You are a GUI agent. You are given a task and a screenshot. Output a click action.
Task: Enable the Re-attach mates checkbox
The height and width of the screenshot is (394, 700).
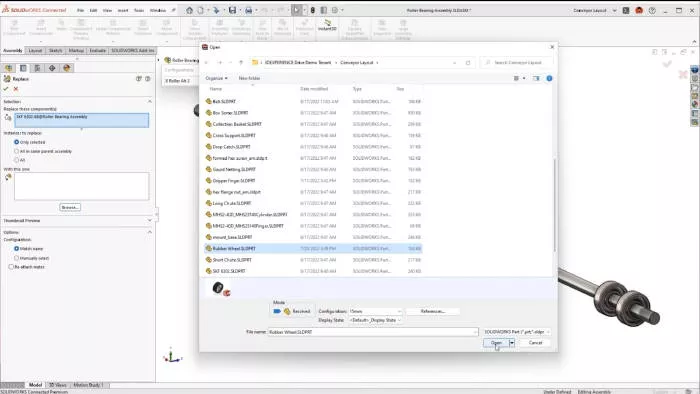click(11, 267)
